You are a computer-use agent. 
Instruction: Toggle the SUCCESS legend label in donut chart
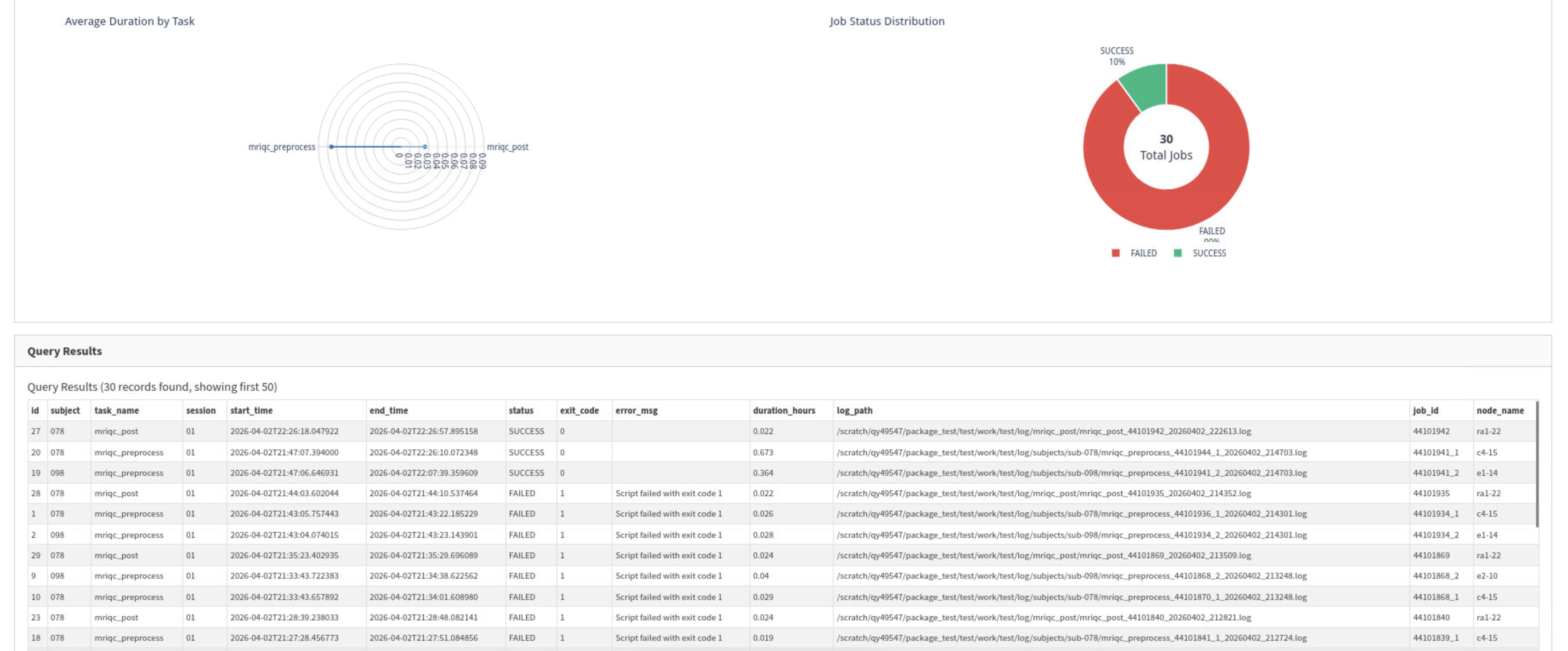[1209, 253]
